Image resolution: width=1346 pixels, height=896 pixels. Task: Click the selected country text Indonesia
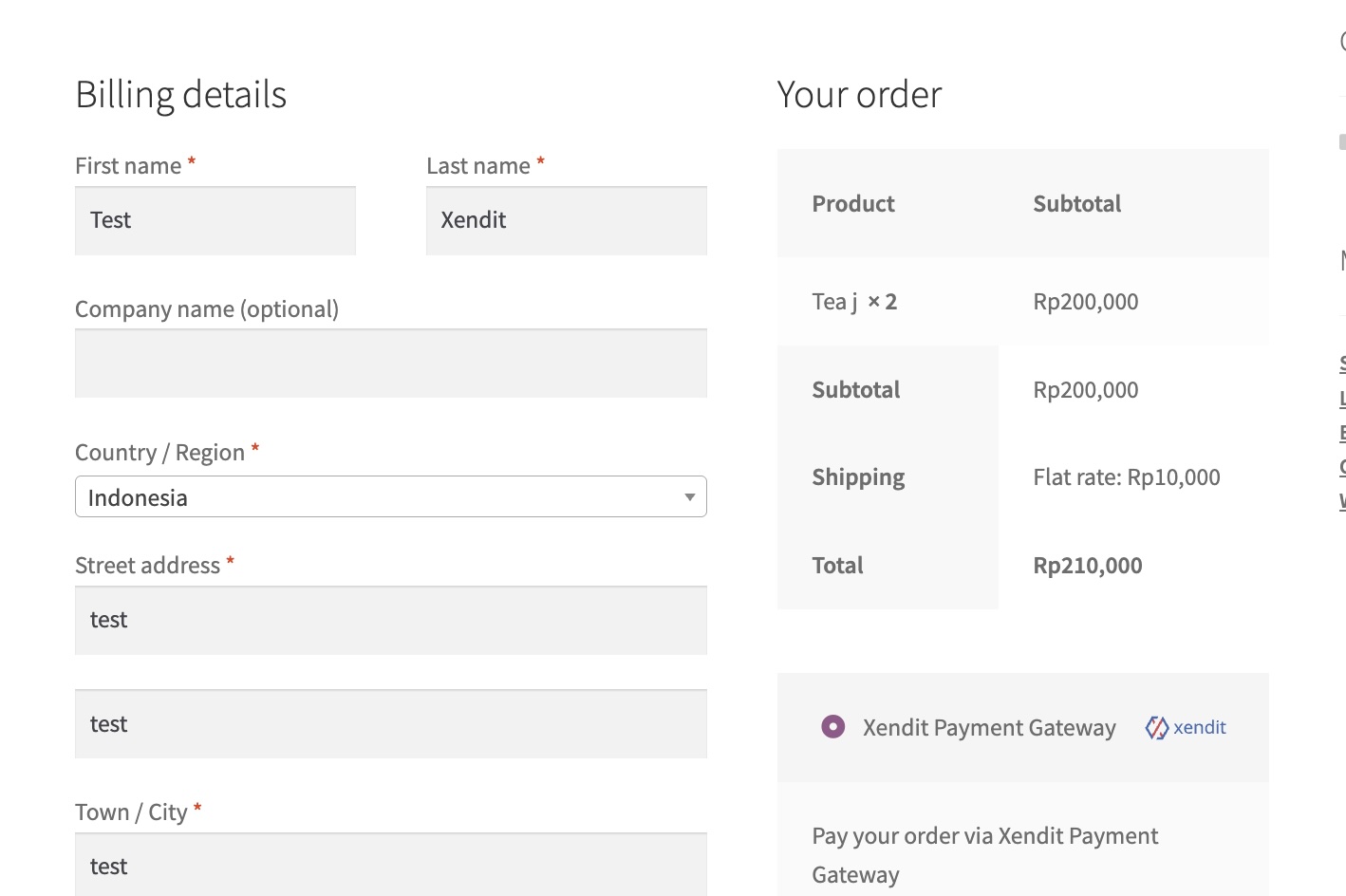[x=139, y=496]
